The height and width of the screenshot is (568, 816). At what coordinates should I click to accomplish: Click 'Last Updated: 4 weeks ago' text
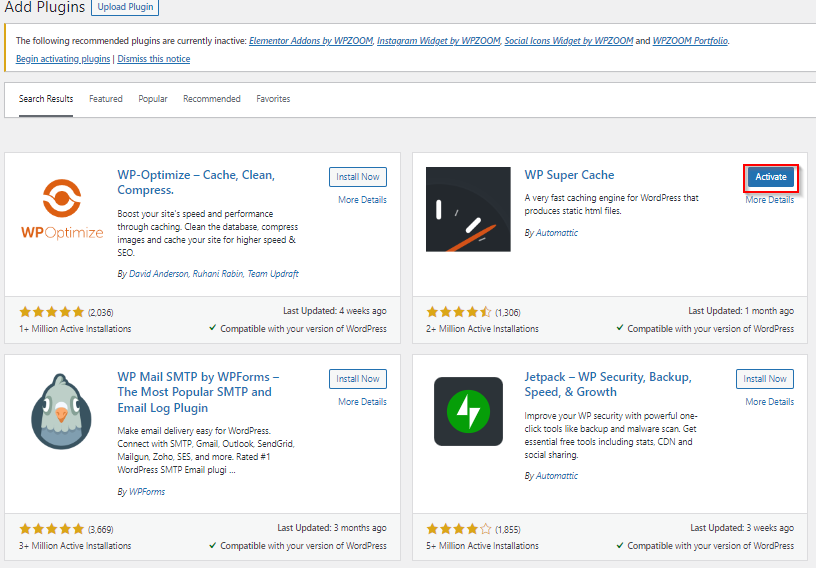click(x=335, y=311)
